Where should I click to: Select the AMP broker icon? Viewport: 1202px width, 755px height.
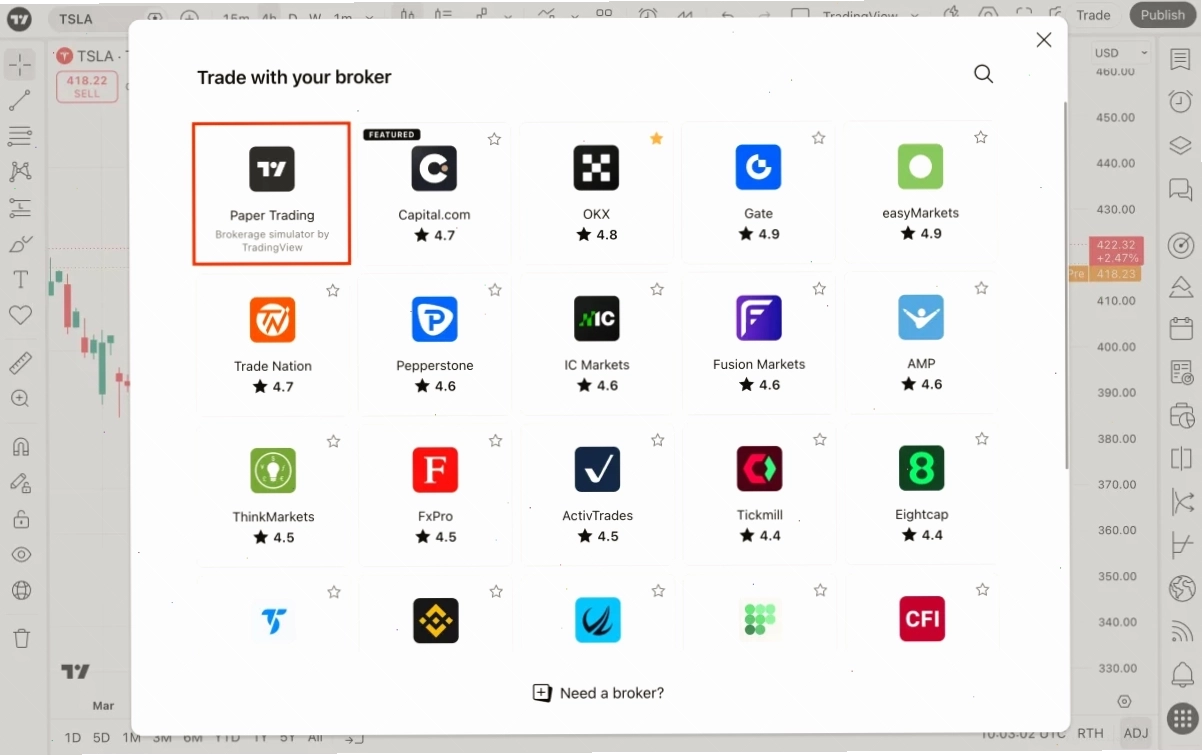pyautogui.click(x=921, y=318)
